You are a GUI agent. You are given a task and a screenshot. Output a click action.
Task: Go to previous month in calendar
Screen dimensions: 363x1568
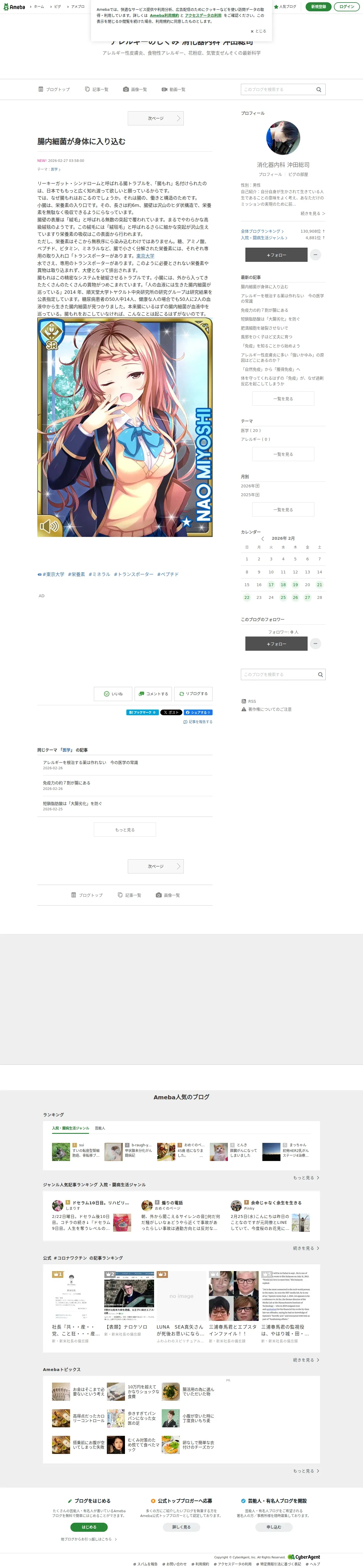point(263,539)
